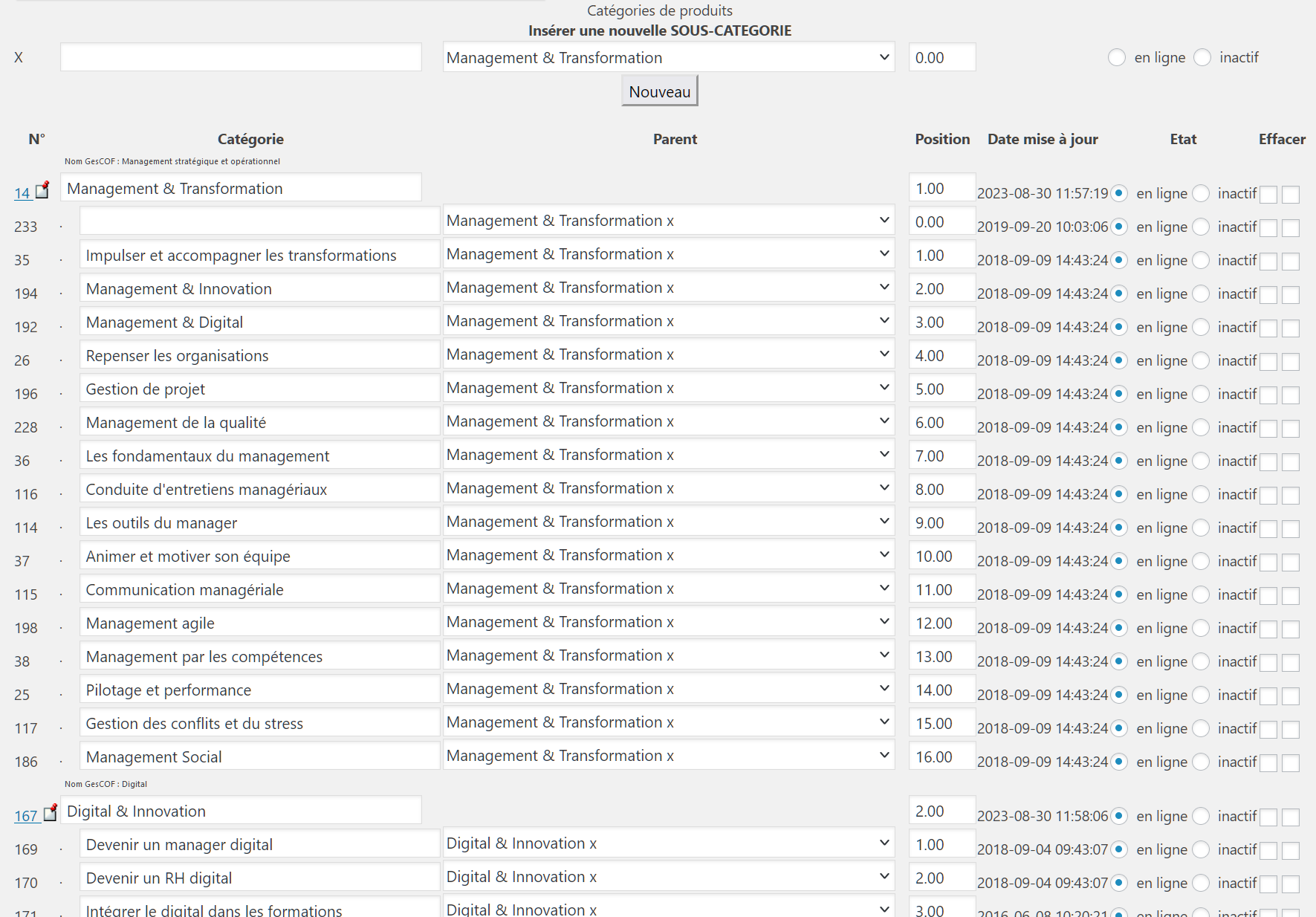
Task: Select 'en ligne' radio for new sub-category
Action: pos(1116,57)
